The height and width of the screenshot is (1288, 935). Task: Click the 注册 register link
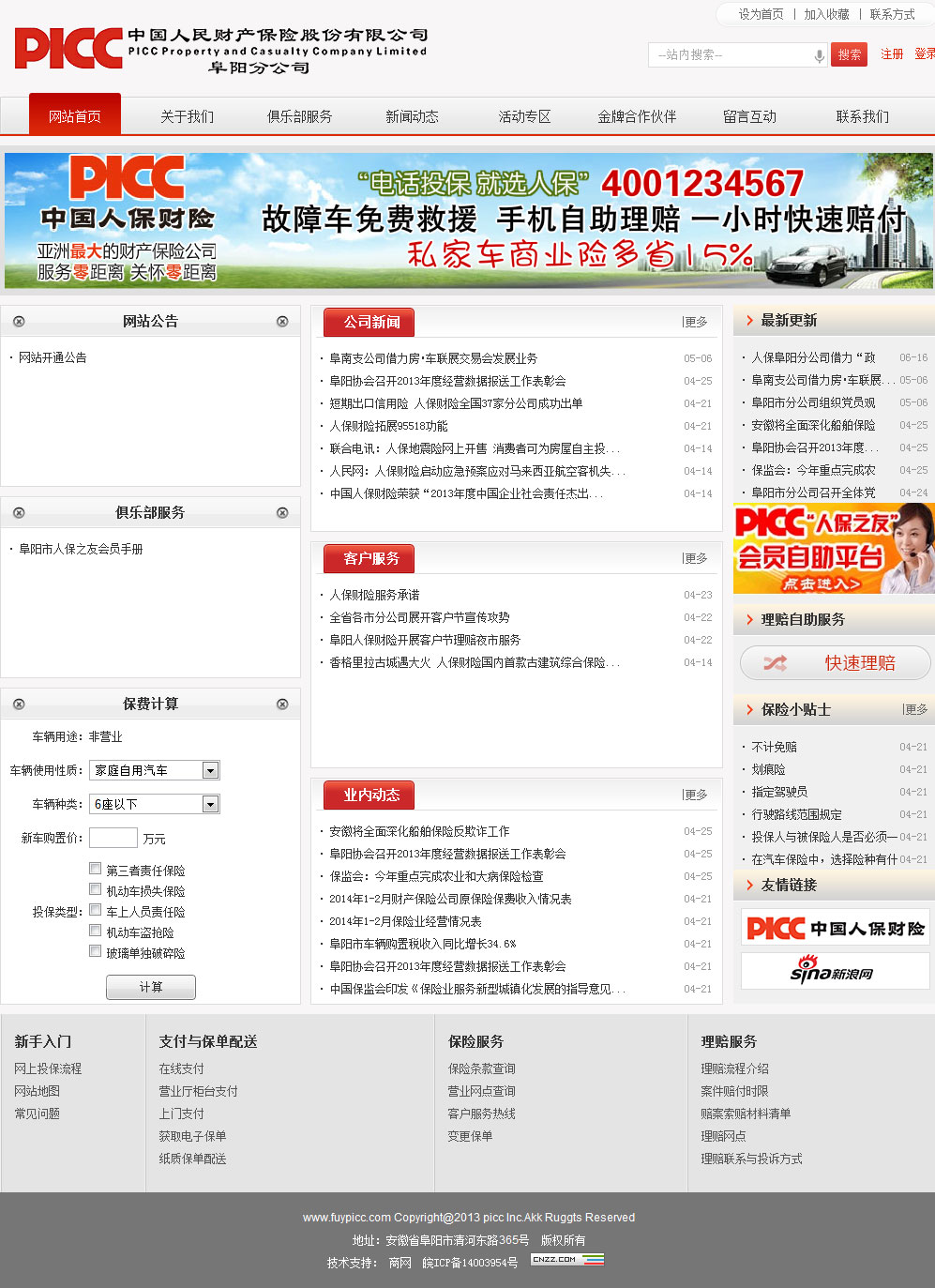pyautogui.click(x=892, y=54)
